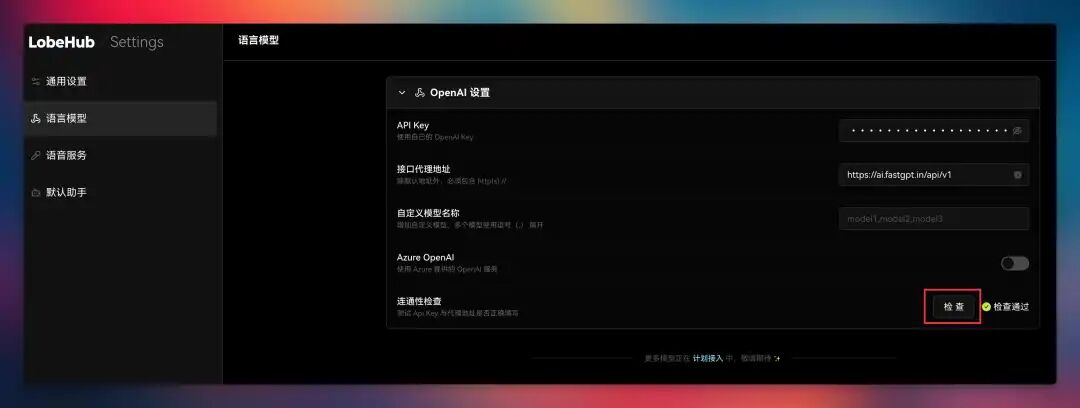1080x408 pixels.
Task: Open the 计划接入 link
Action: (x=707, y=358)
